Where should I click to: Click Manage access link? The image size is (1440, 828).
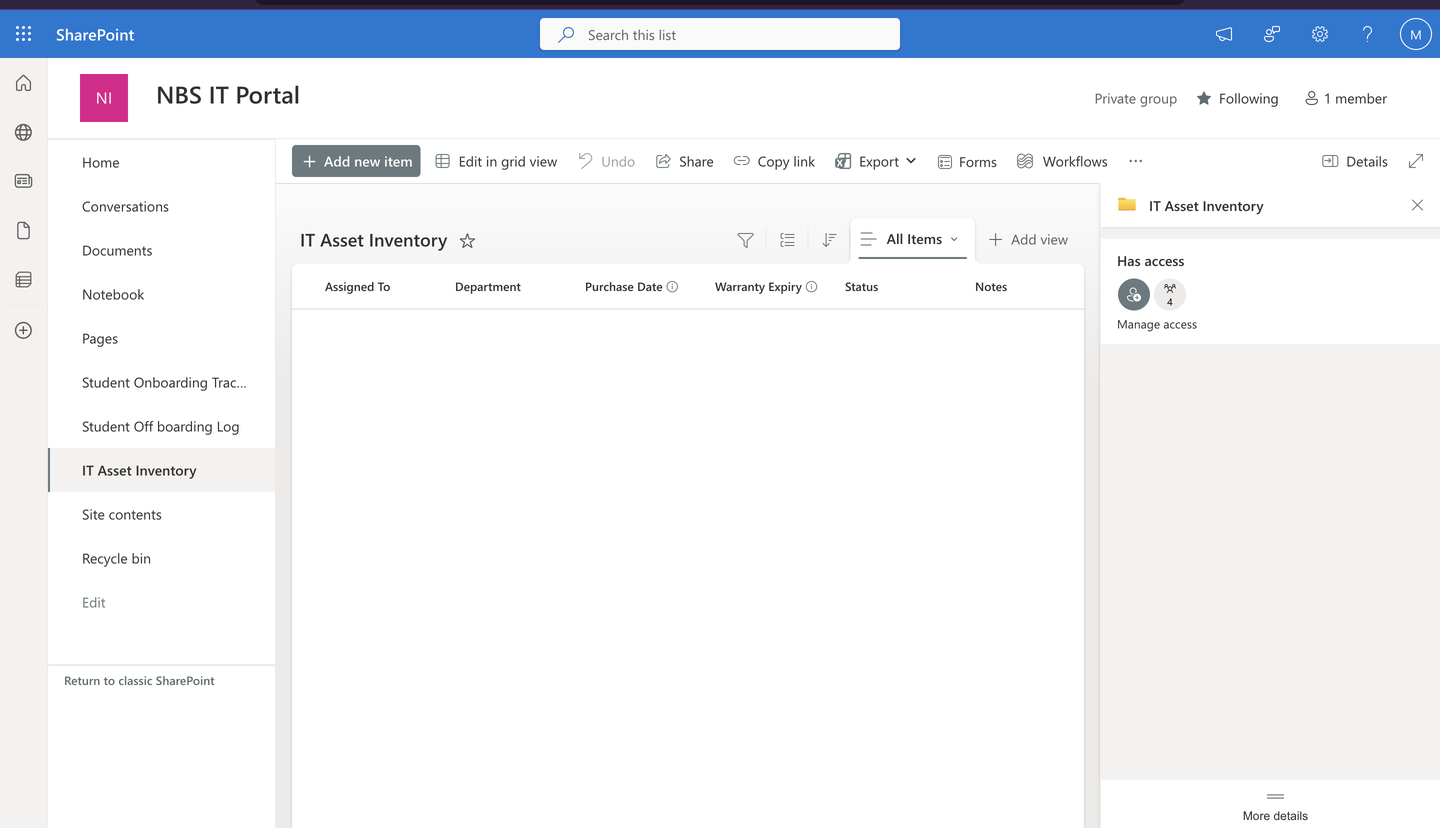pyautogui.click(x=1157, y=324)
